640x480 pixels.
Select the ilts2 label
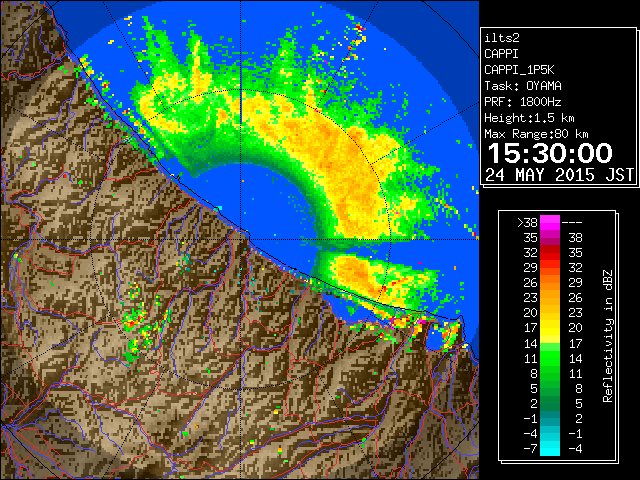(x=502, y=38)
